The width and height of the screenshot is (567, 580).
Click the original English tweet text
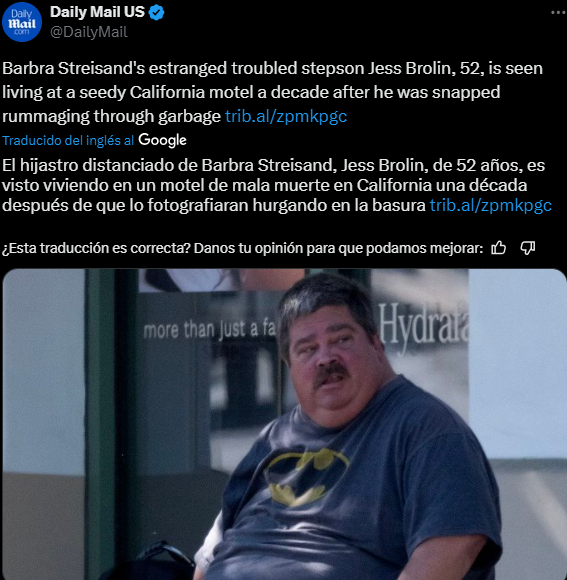(x=272, y=92)
